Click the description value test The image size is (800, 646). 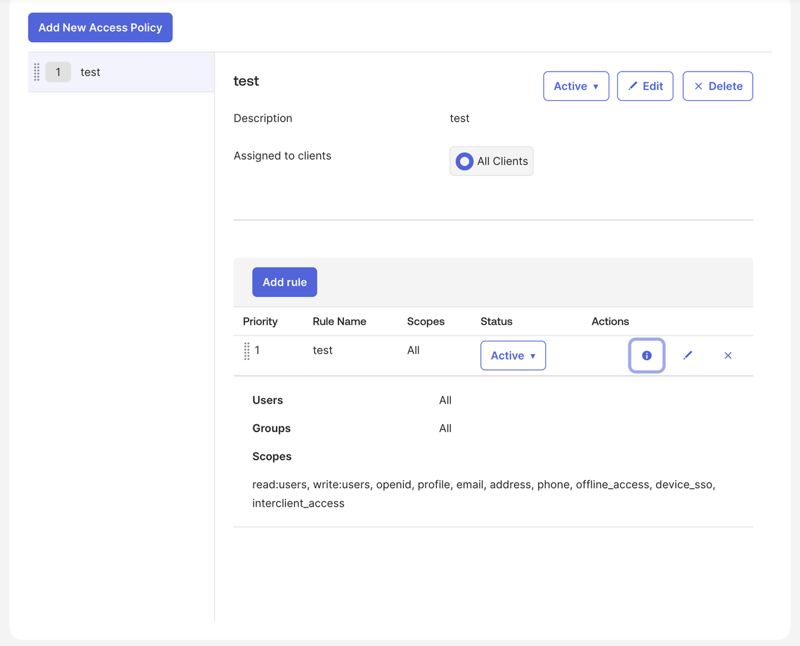[x=459, y=118]
